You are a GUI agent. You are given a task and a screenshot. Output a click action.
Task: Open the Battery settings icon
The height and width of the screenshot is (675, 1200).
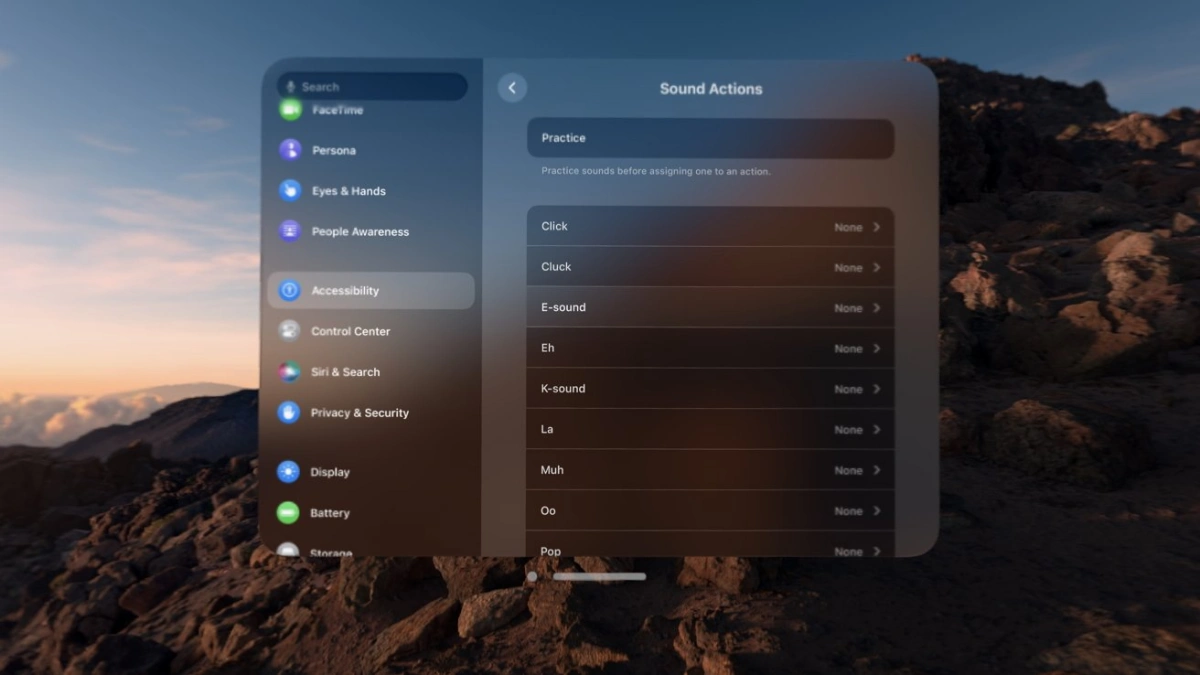tap(289, 512)
